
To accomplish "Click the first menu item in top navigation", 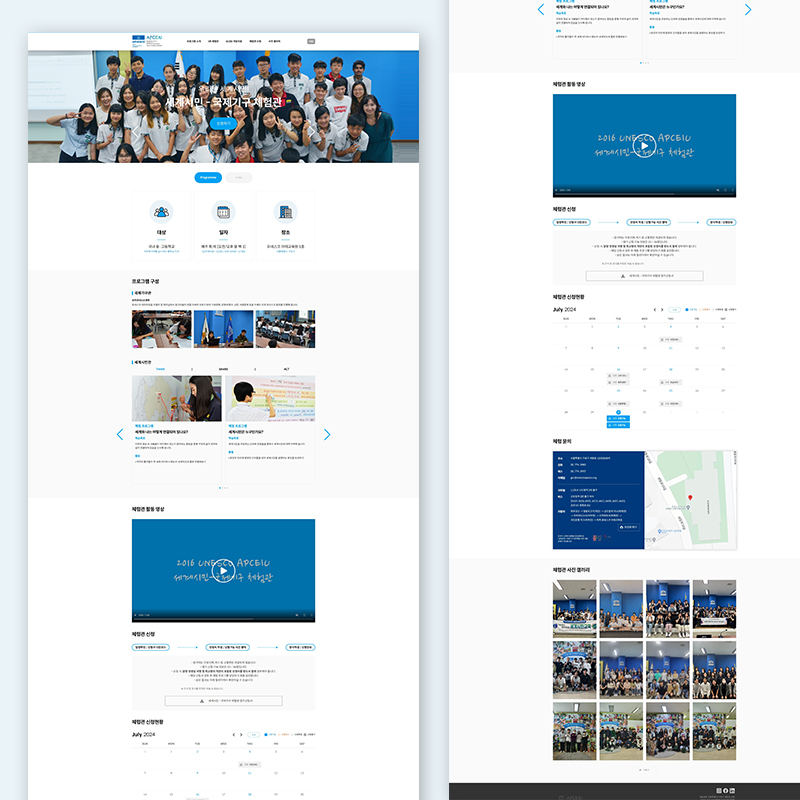I will 193,42.
